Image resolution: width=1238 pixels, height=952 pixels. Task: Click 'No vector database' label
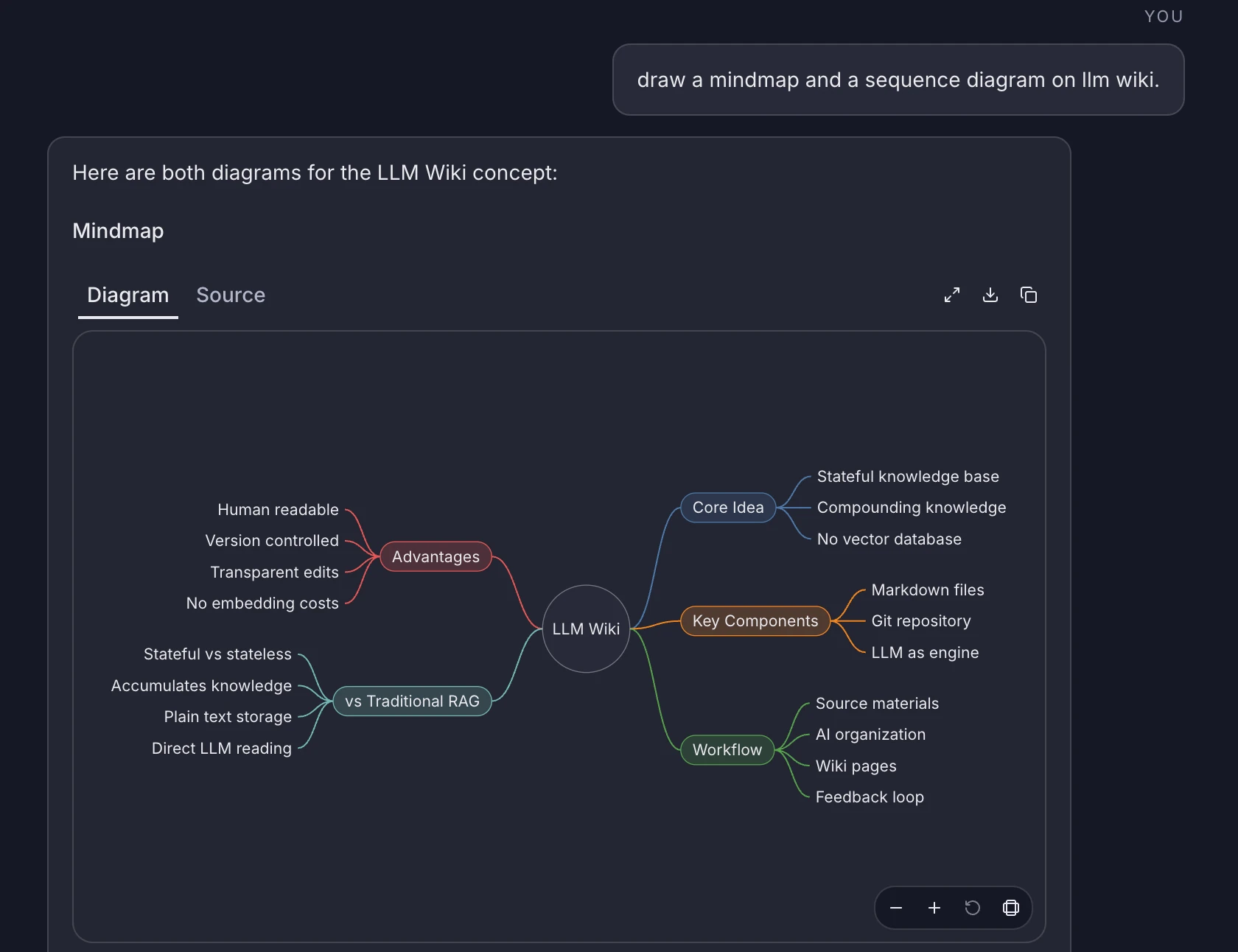tap(889, 539)
